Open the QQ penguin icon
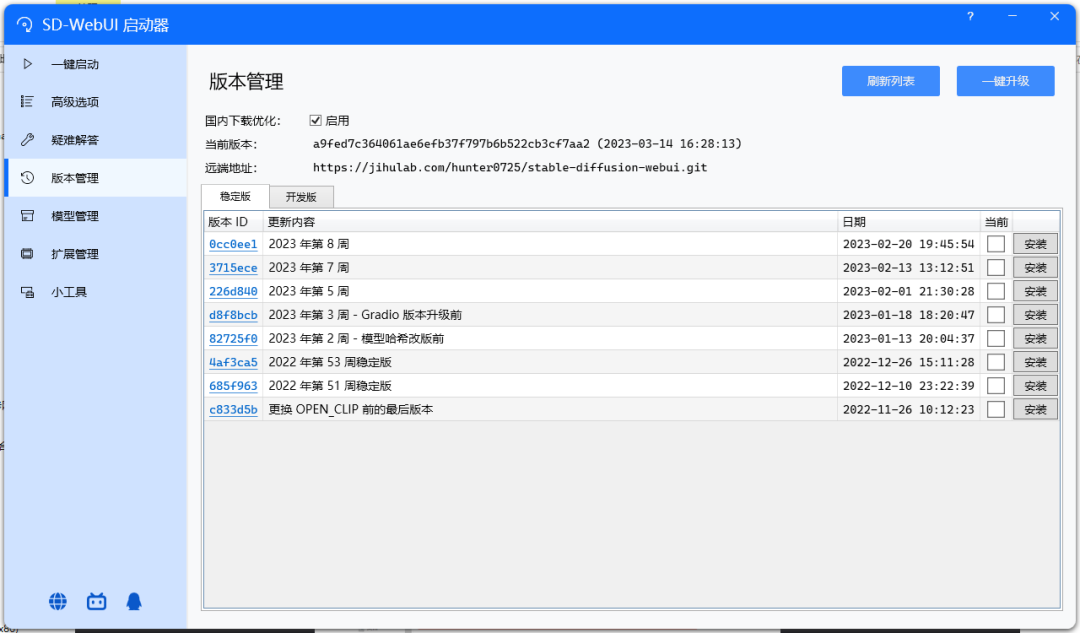 coord(134,601)
